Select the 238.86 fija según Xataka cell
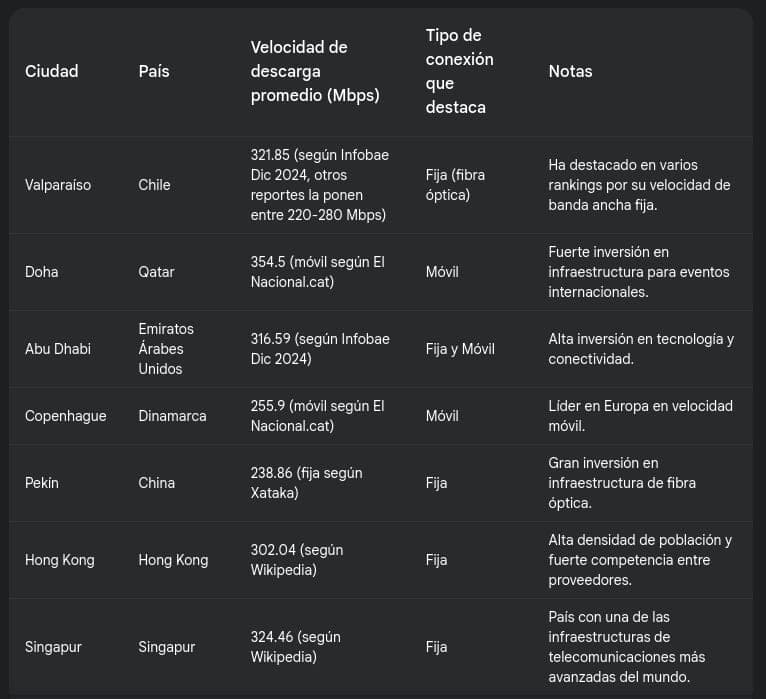Screen dimensions: 766x699 click(306, 483)
